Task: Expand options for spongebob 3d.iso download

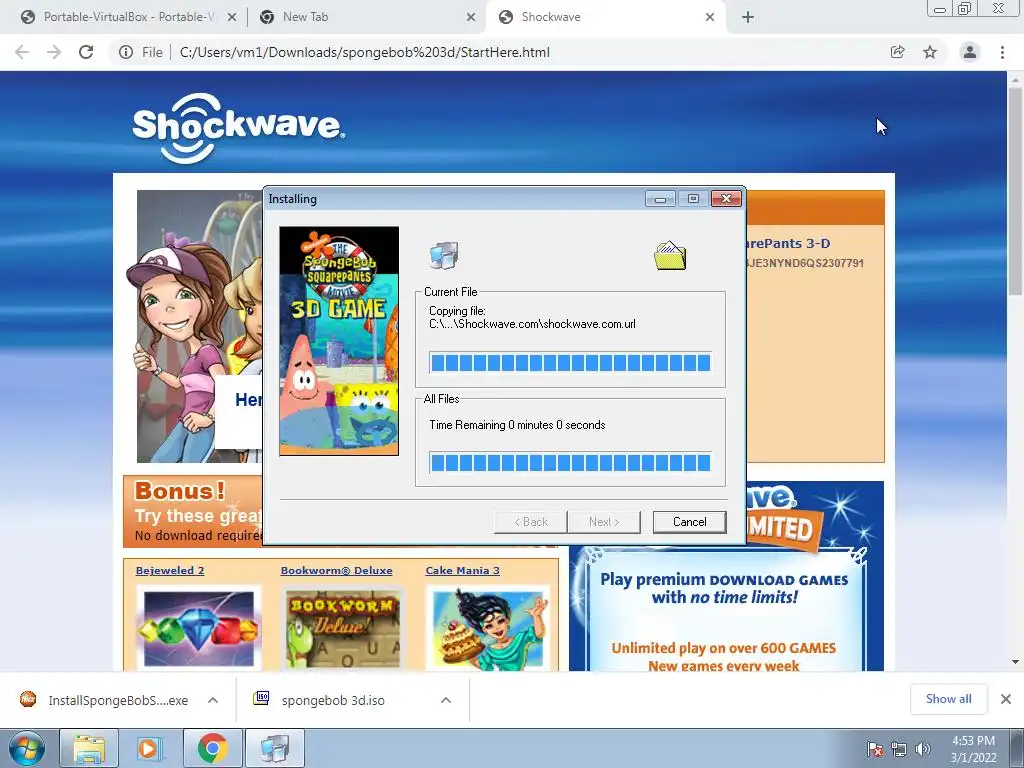Action: (x=446, y=700)
